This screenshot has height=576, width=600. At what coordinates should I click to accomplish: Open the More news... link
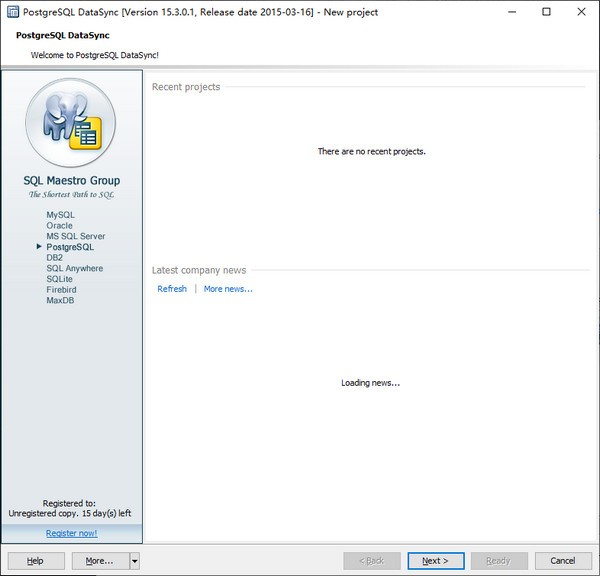228,289
